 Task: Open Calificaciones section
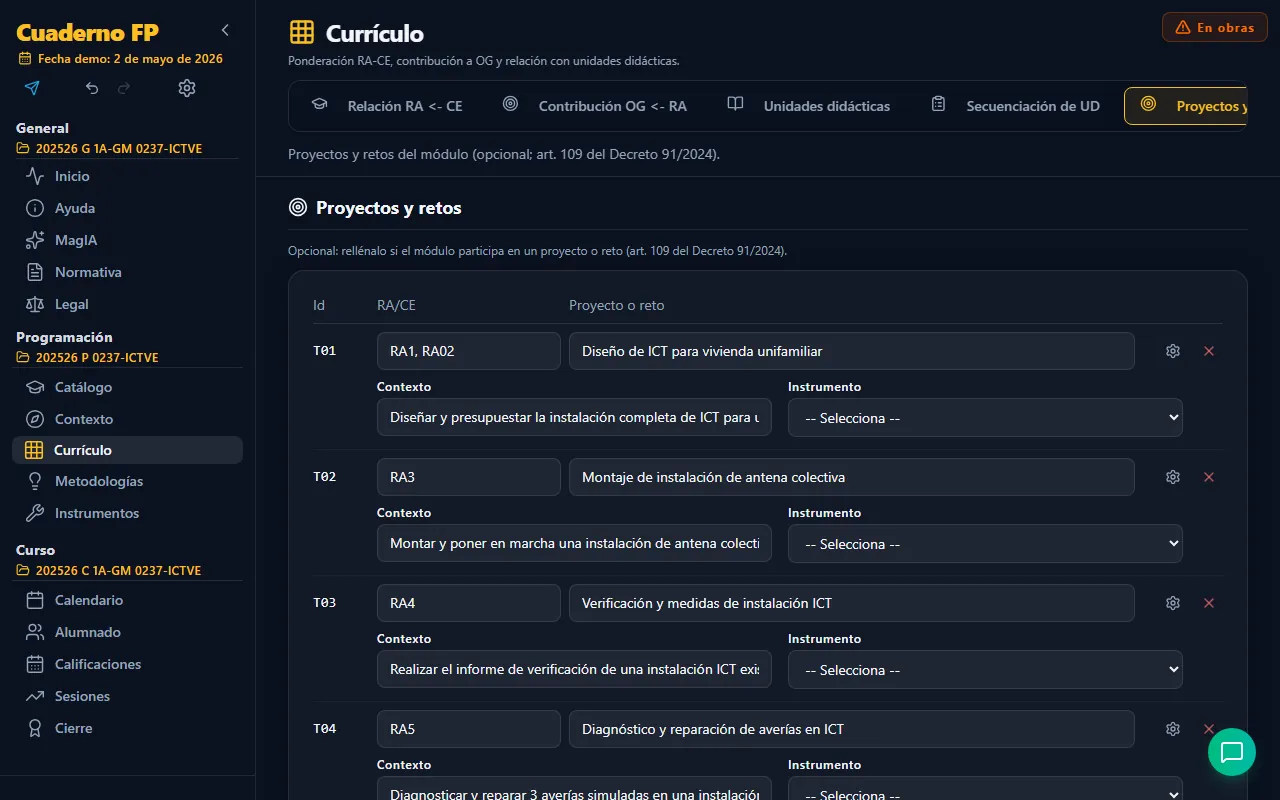127,664
